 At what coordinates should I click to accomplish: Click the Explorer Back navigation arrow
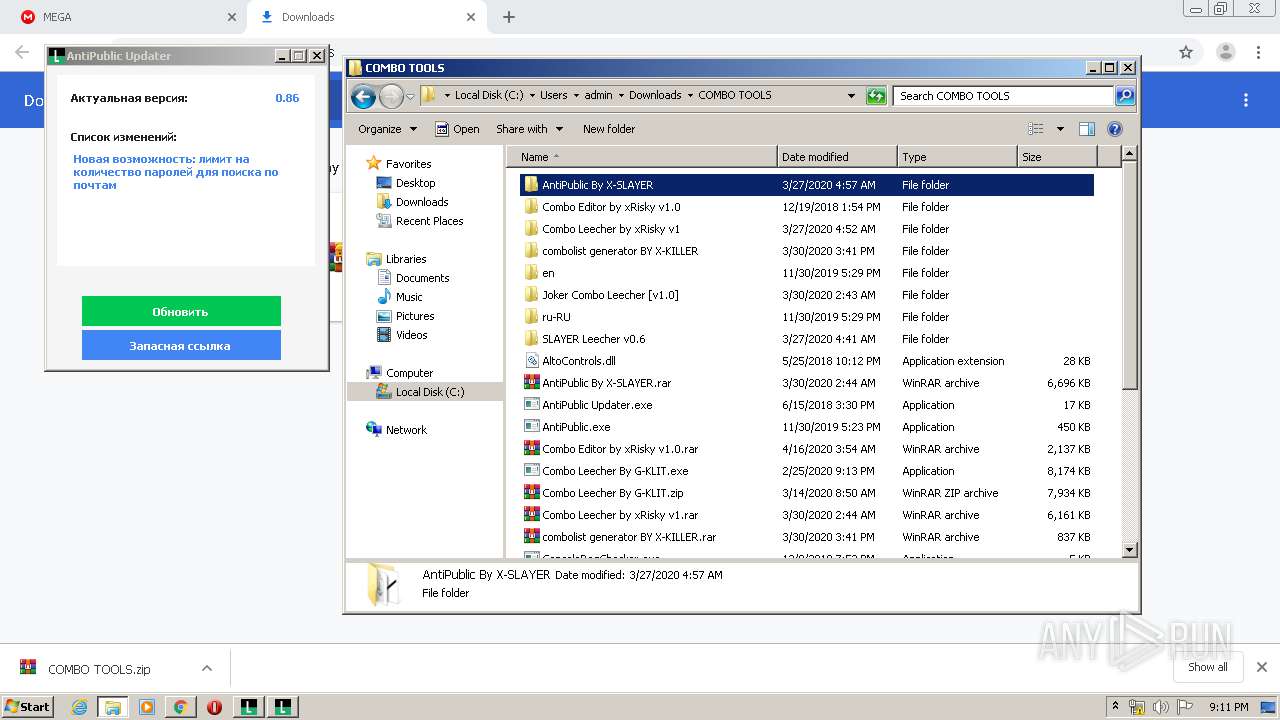point(363,96)
